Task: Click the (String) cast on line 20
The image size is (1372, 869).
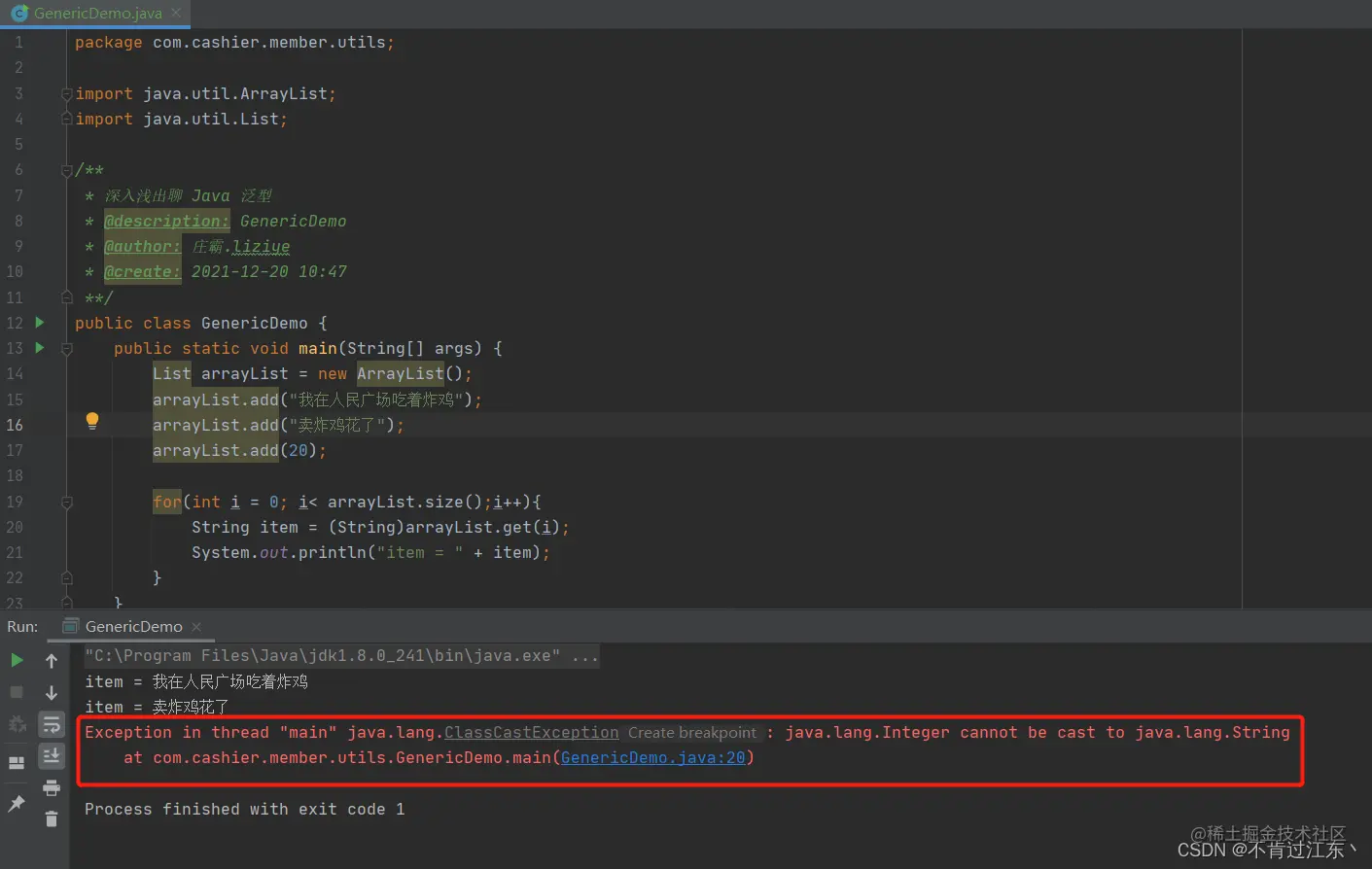Action: [x=366, y=527]
